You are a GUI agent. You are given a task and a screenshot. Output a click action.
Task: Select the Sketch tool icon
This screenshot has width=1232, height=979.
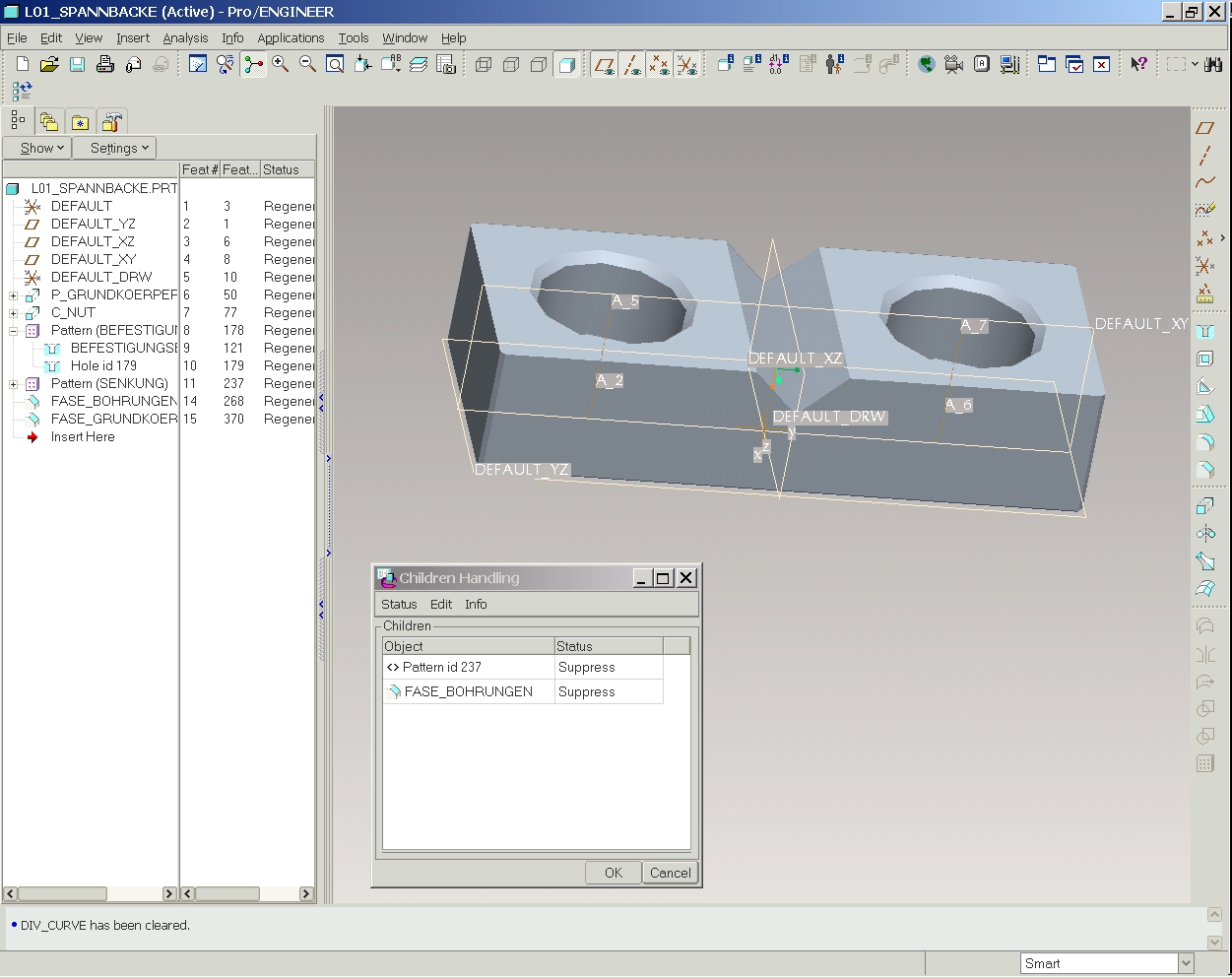1205,210
